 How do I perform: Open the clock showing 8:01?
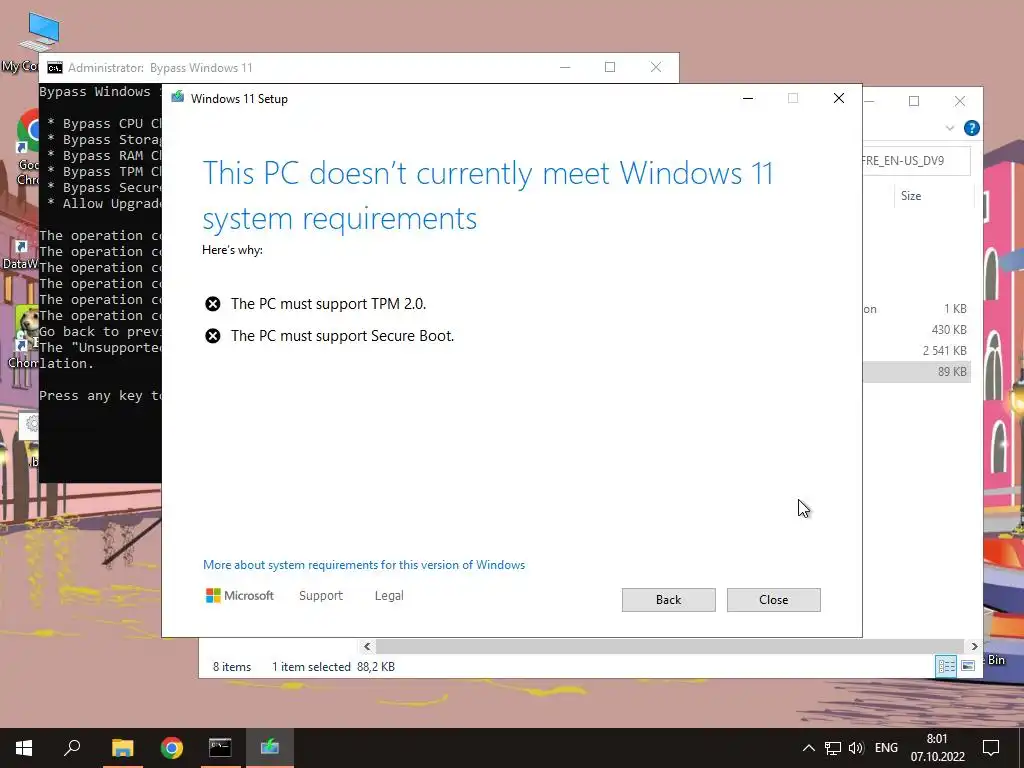[x=937, y=748]
